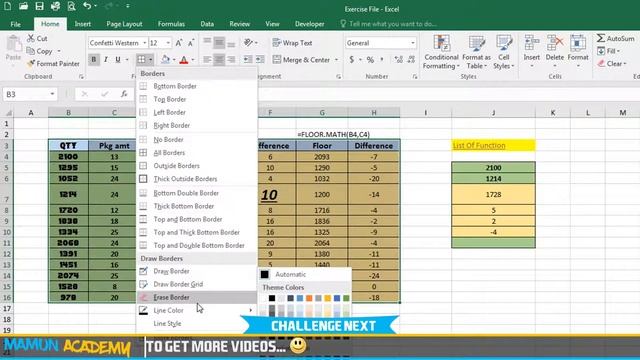
Task: Pick the green theme color swatch
Action: click(346, 298)
